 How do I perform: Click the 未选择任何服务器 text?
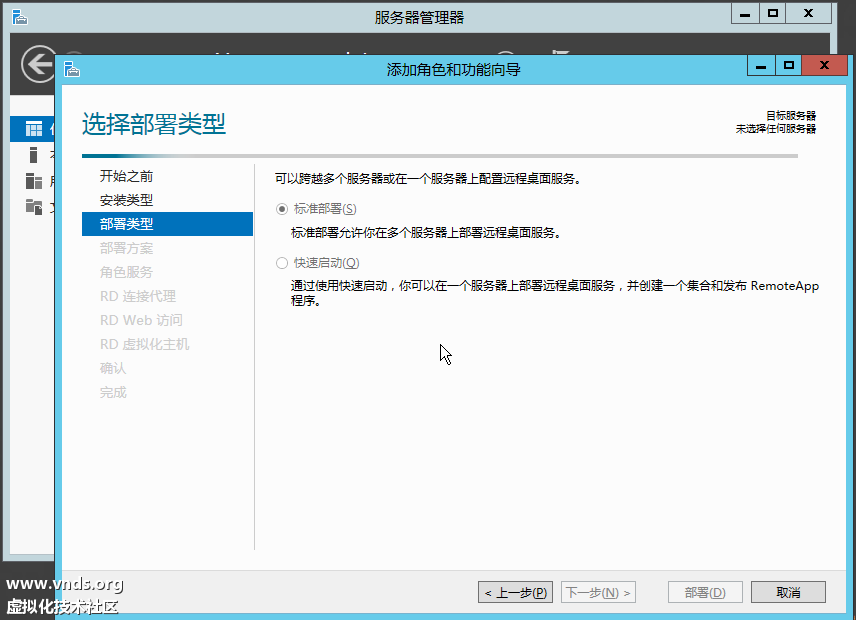[775, 129]
